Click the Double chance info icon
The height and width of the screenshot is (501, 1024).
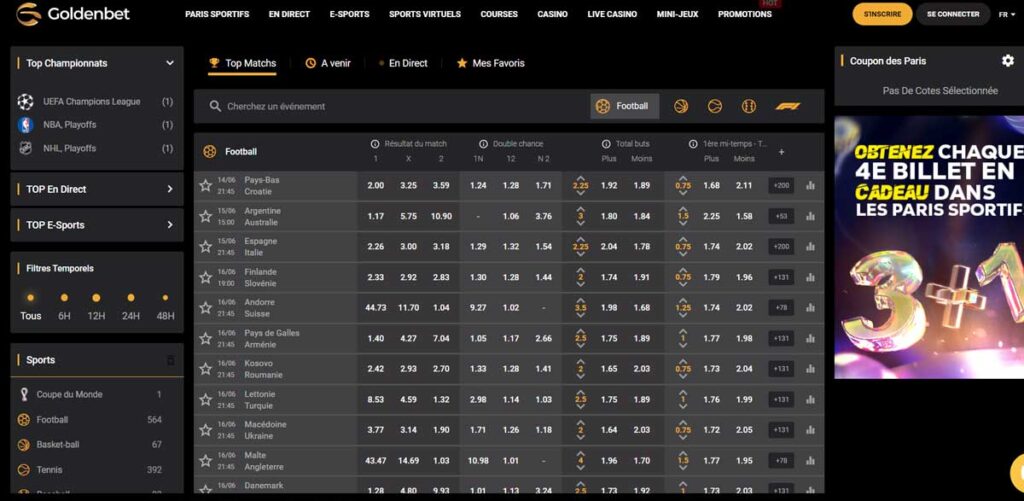click(x=483, y=144)
